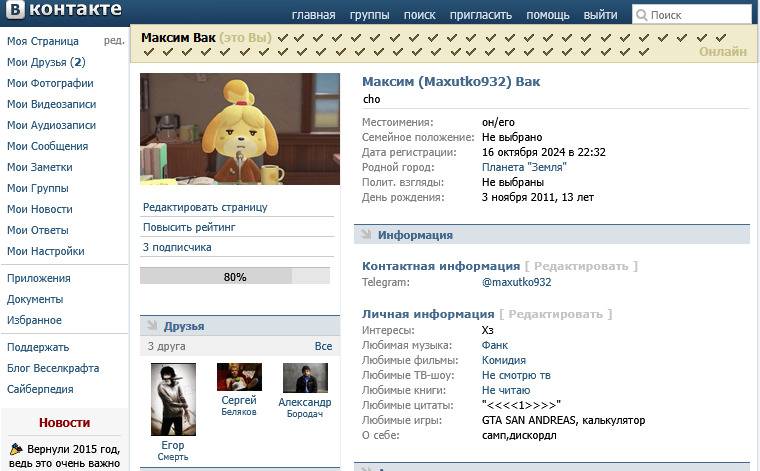Click the Isabelle profile avatar picture
Screen dimensions: 760x471
[x=240, y=129]
